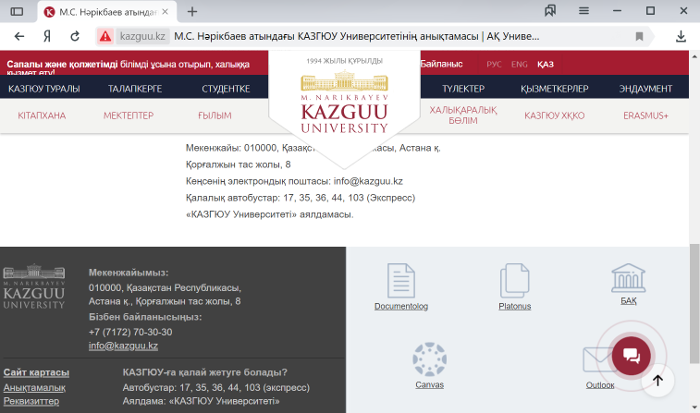
Task: Open ТҮЛЕКТЕР menu
Action: [x=463, y=89]
